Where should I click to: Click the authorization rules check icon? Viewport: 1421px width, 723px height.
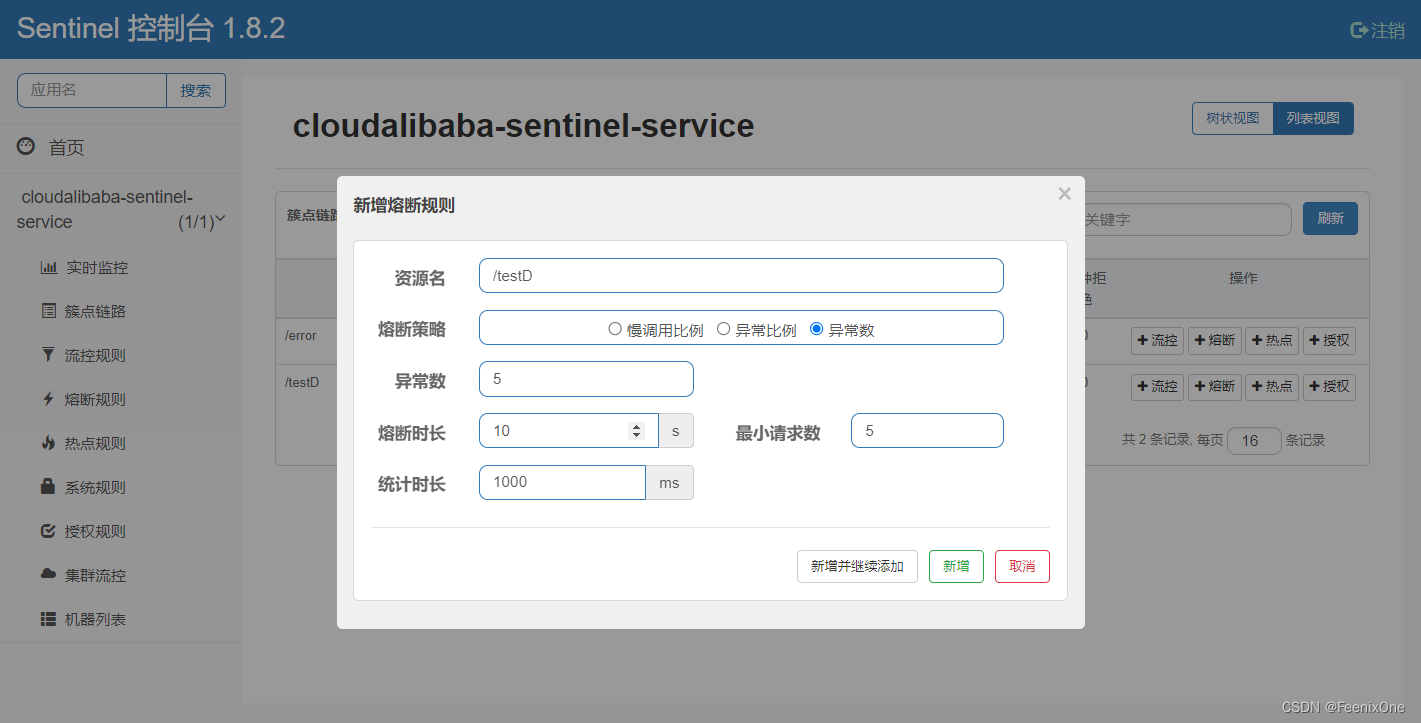pyautogui.click(x=48, y=531)
